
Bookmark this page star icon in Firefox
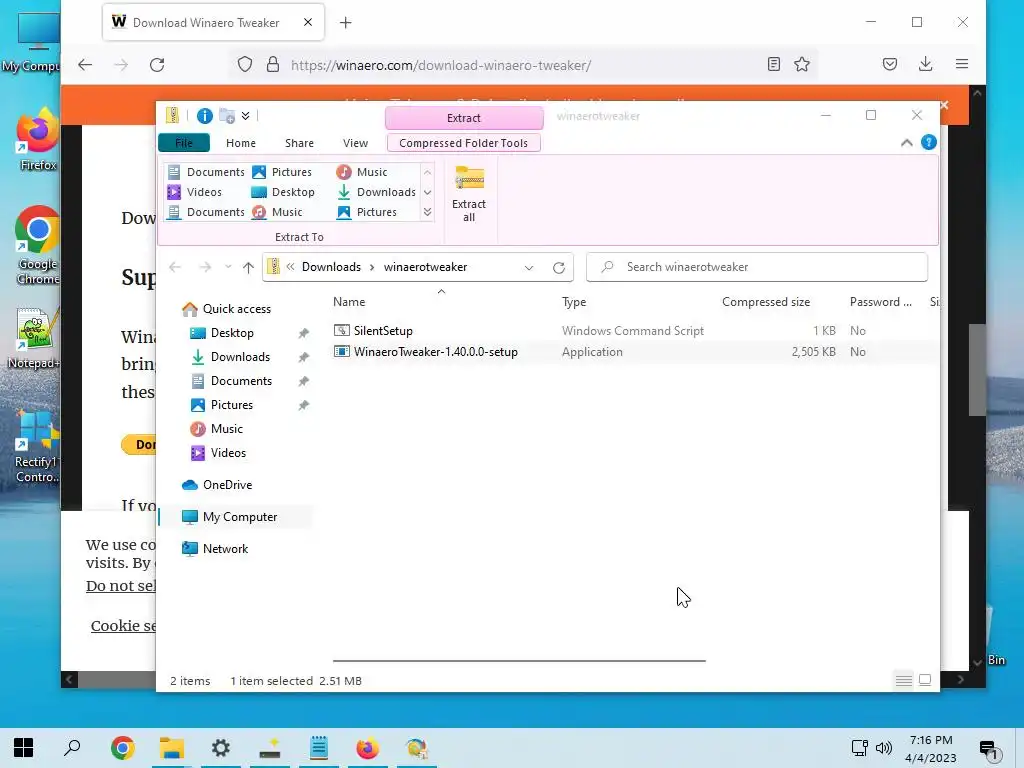pos(802,64)
